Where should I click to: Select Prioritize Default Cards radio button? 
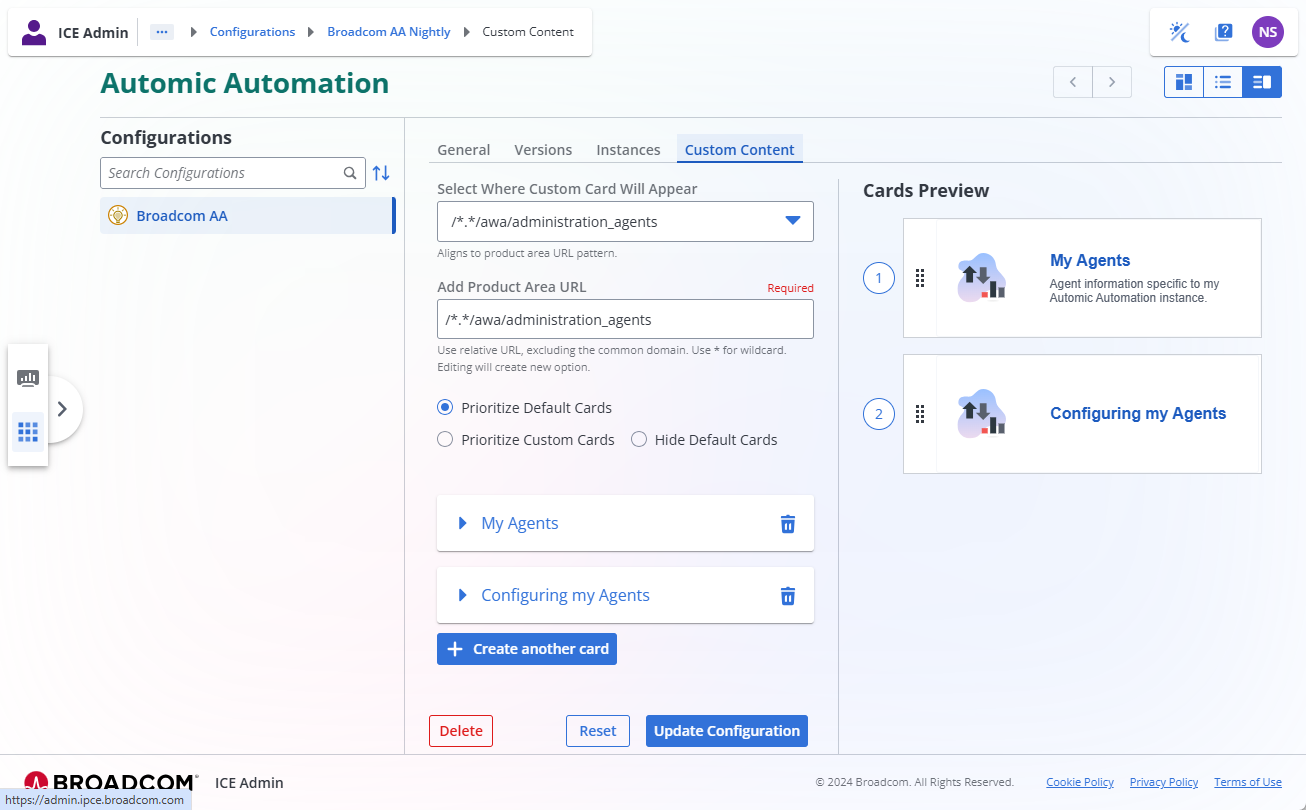coord(446,408)
